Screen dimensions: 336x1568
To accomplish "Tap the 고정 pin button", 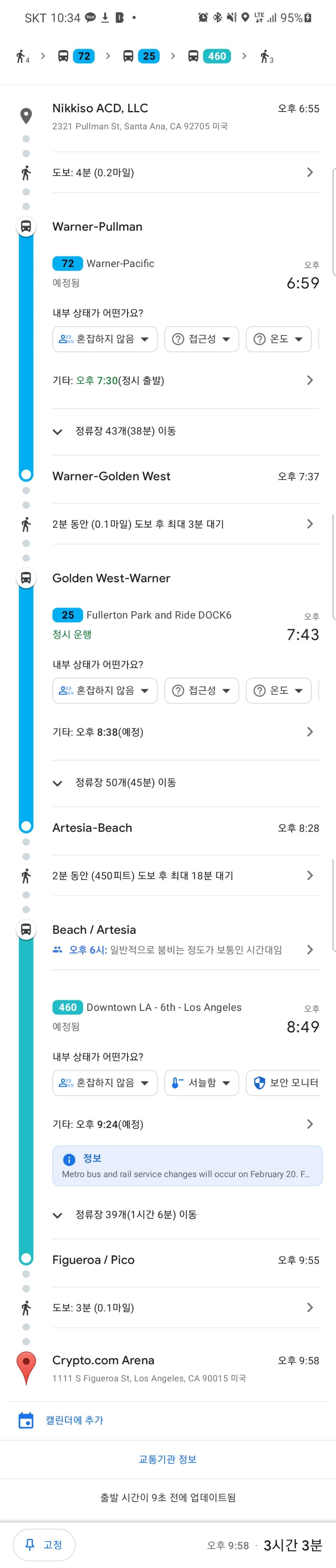I will 44,1545.
